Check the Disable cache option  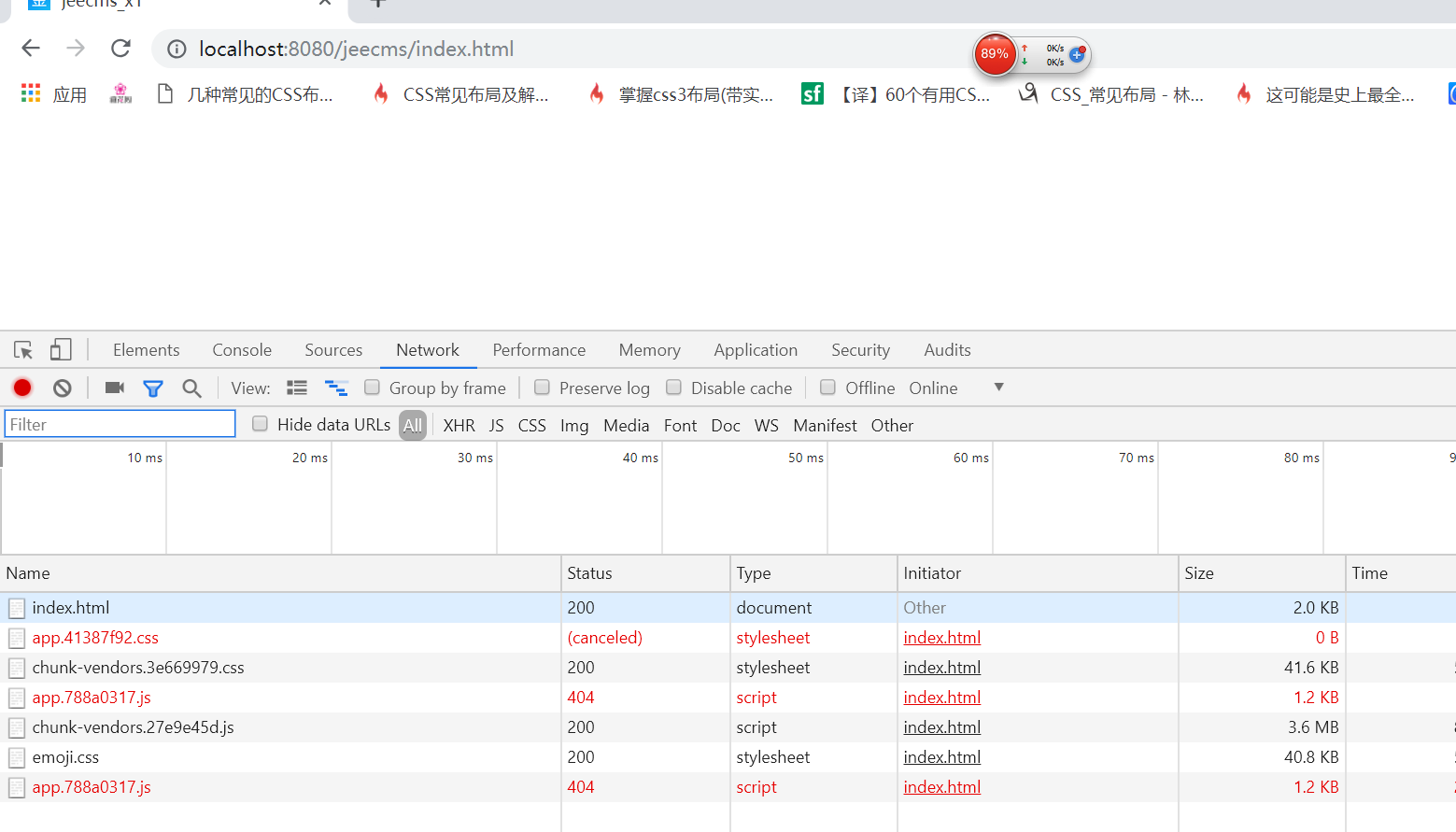[673, 388]
